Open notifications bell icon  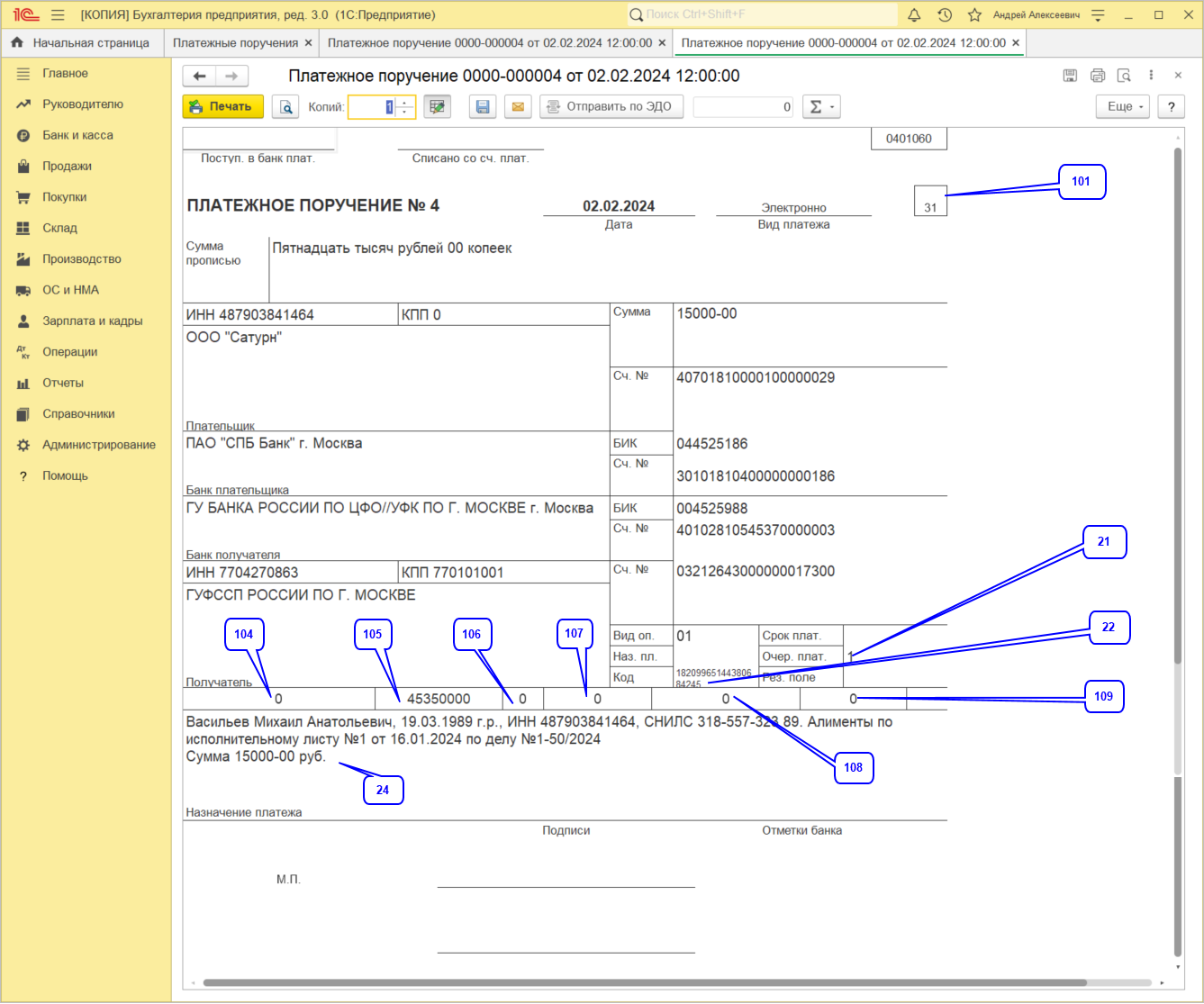(914, 15)
